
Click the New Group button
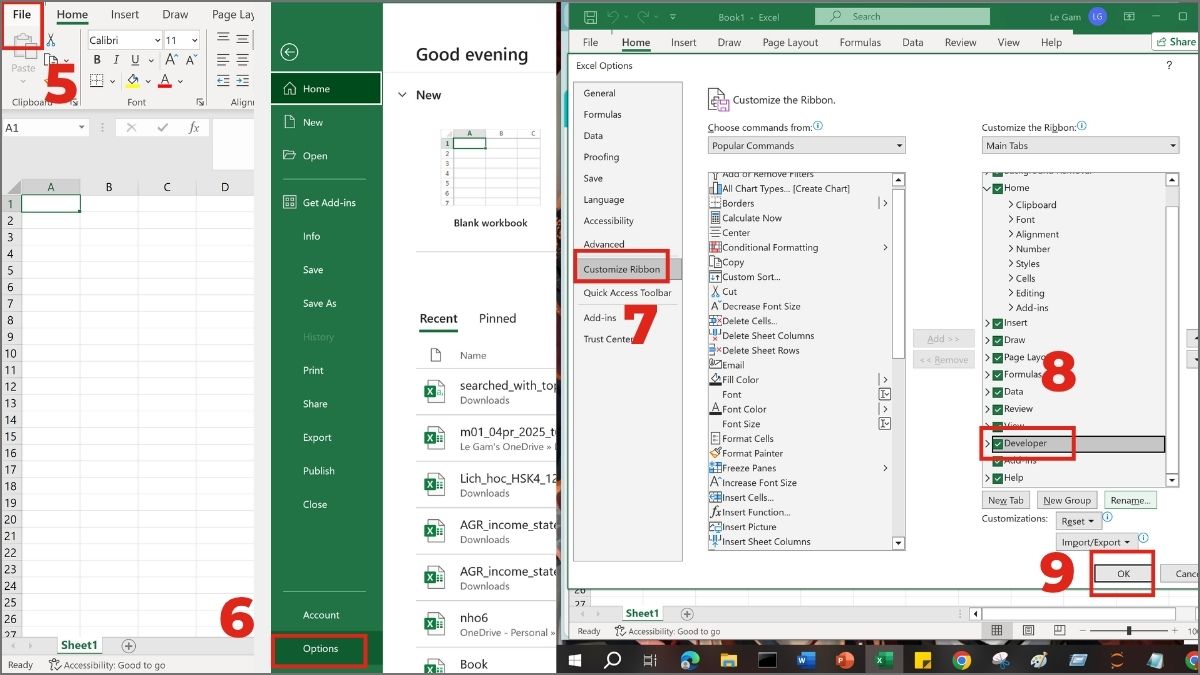[1067, 500]
